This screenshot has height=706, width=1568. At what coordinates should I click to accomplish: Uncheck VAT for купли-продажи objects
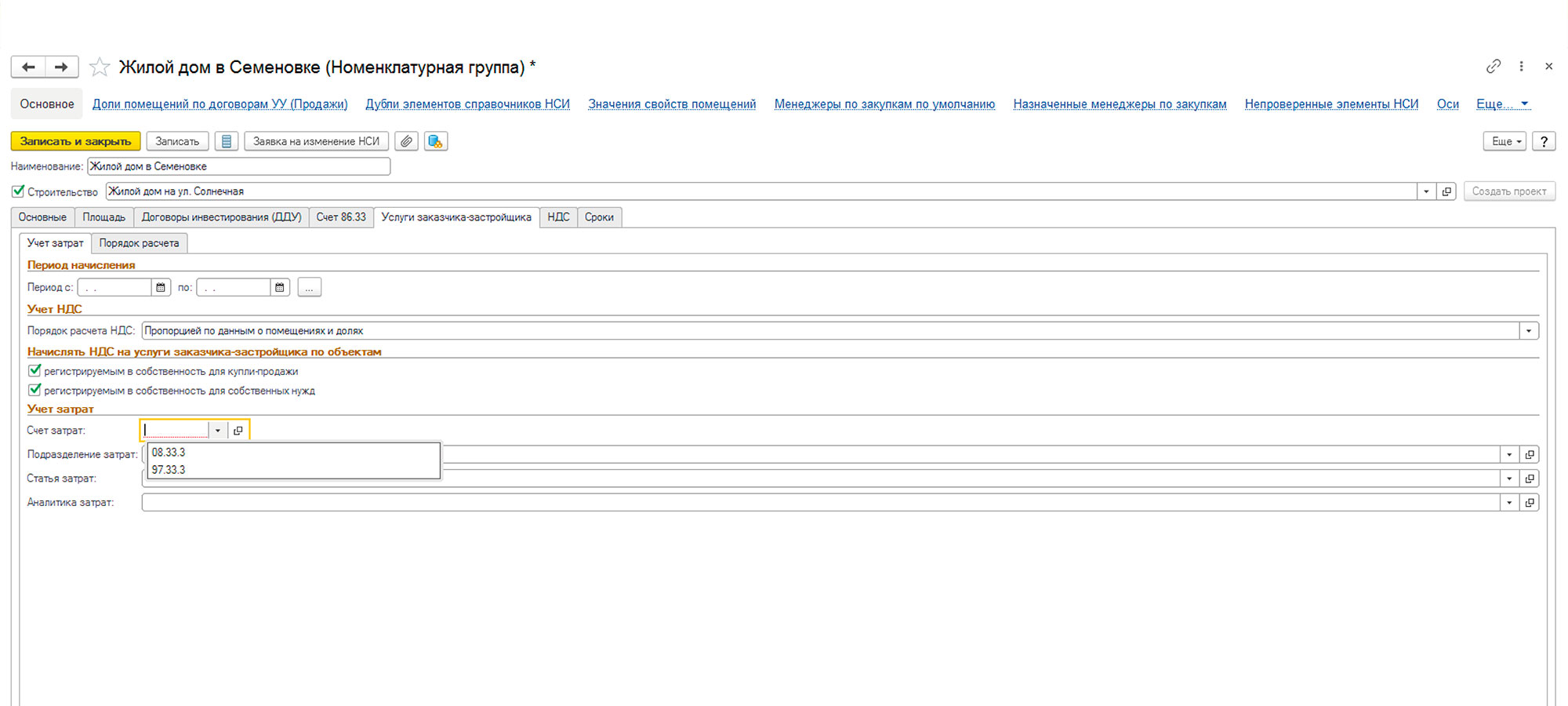pyautogui.click(x=34, y=371)
